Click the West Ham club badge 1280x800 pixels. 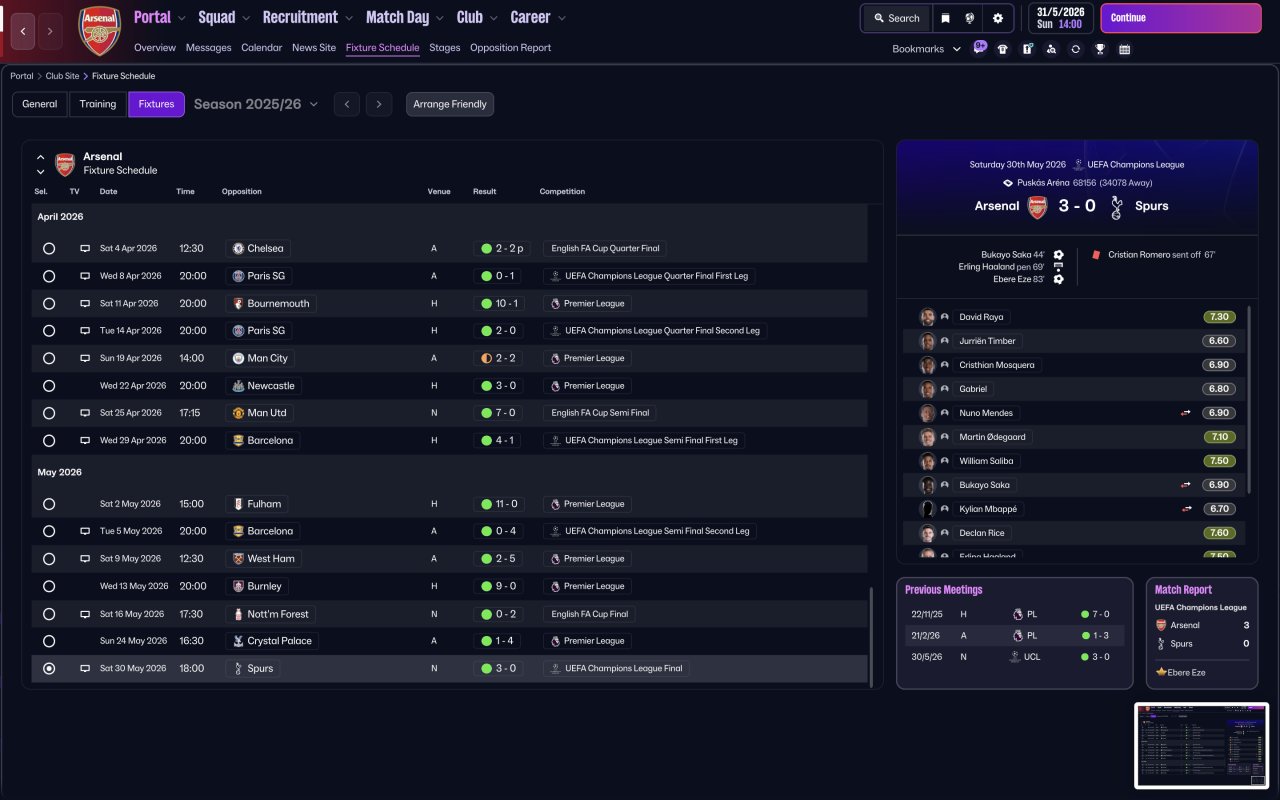(x=238, y=559)
